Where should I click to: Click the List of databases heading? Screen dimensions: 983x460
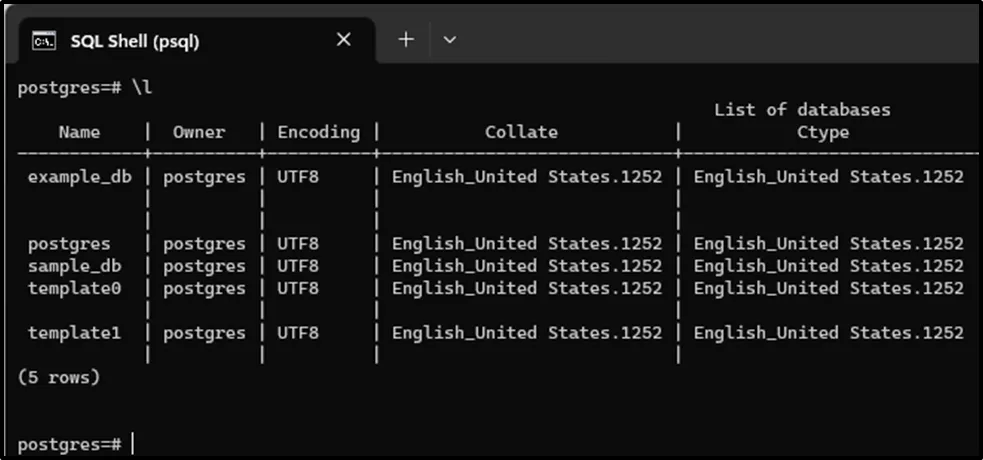(801, 110)
